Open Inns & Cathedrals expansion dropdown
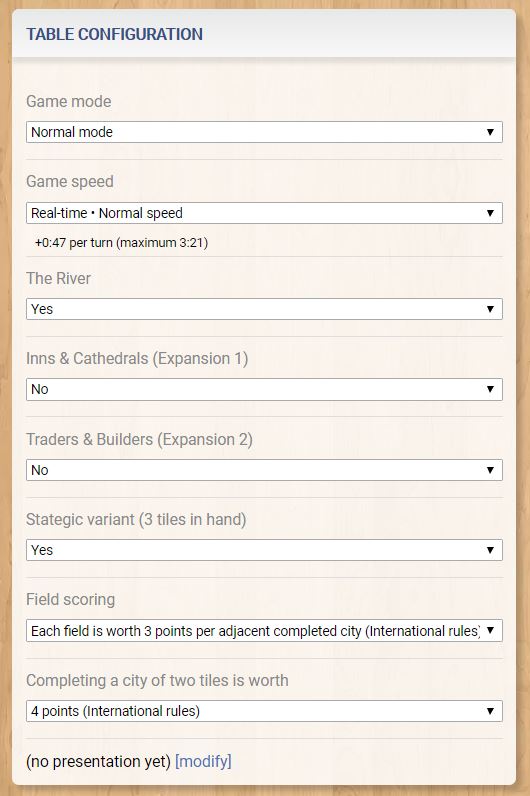The width and height of the screenshot is (530, 796). (x=264, y=389)
